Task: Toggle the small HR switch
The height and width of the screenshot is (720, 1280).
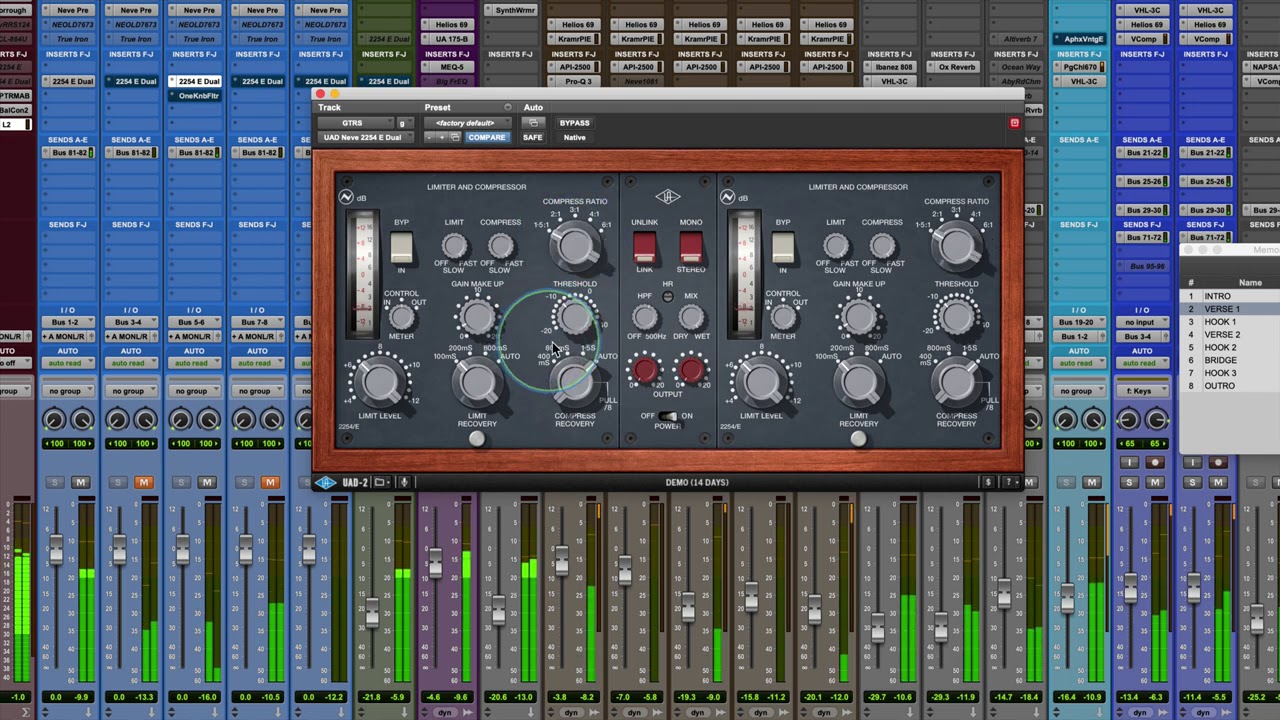Action: tap(668, 297)
